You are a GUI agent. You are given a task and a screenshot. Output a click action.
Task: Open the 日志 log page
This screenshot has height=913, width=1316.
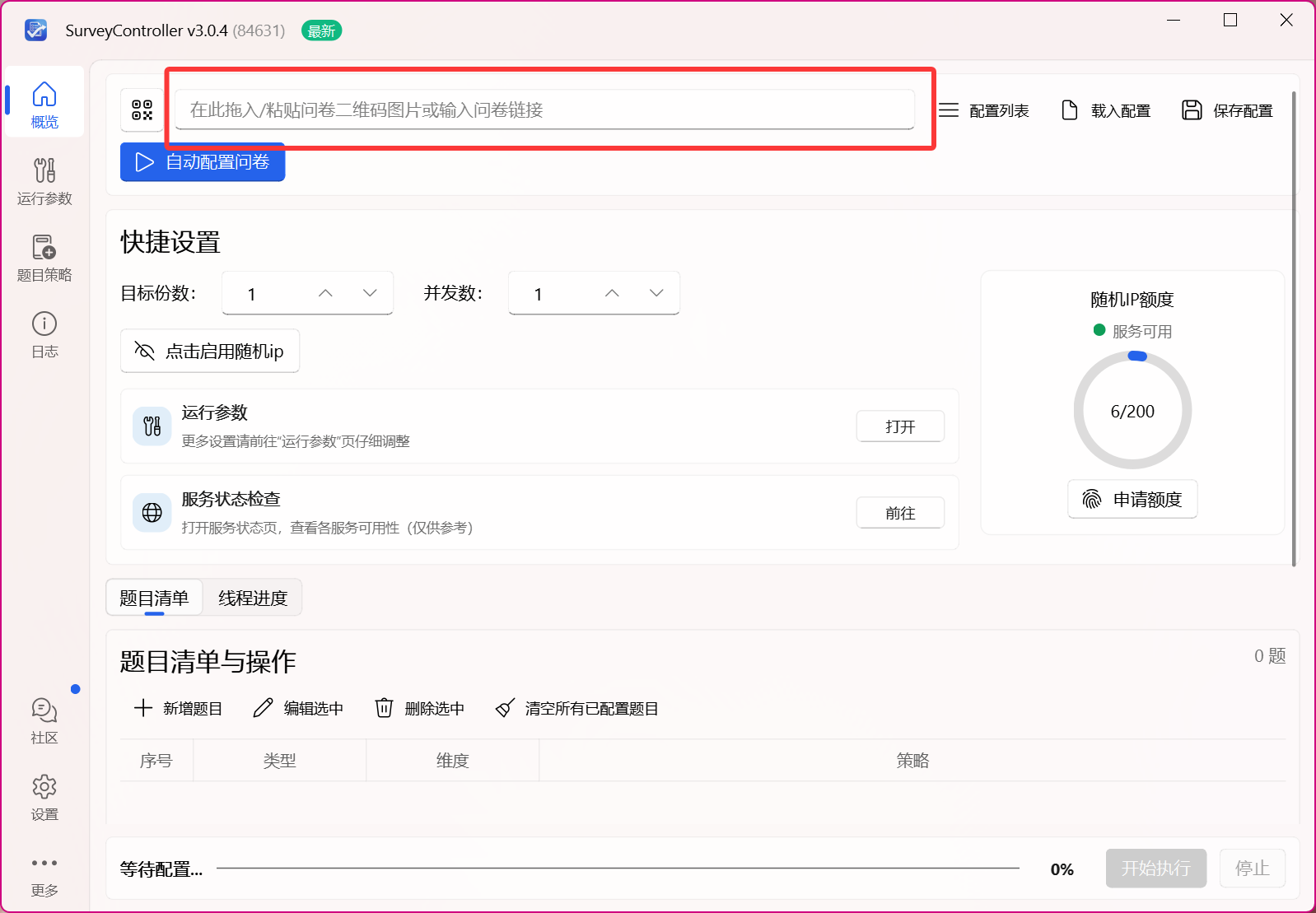point(44,334)
